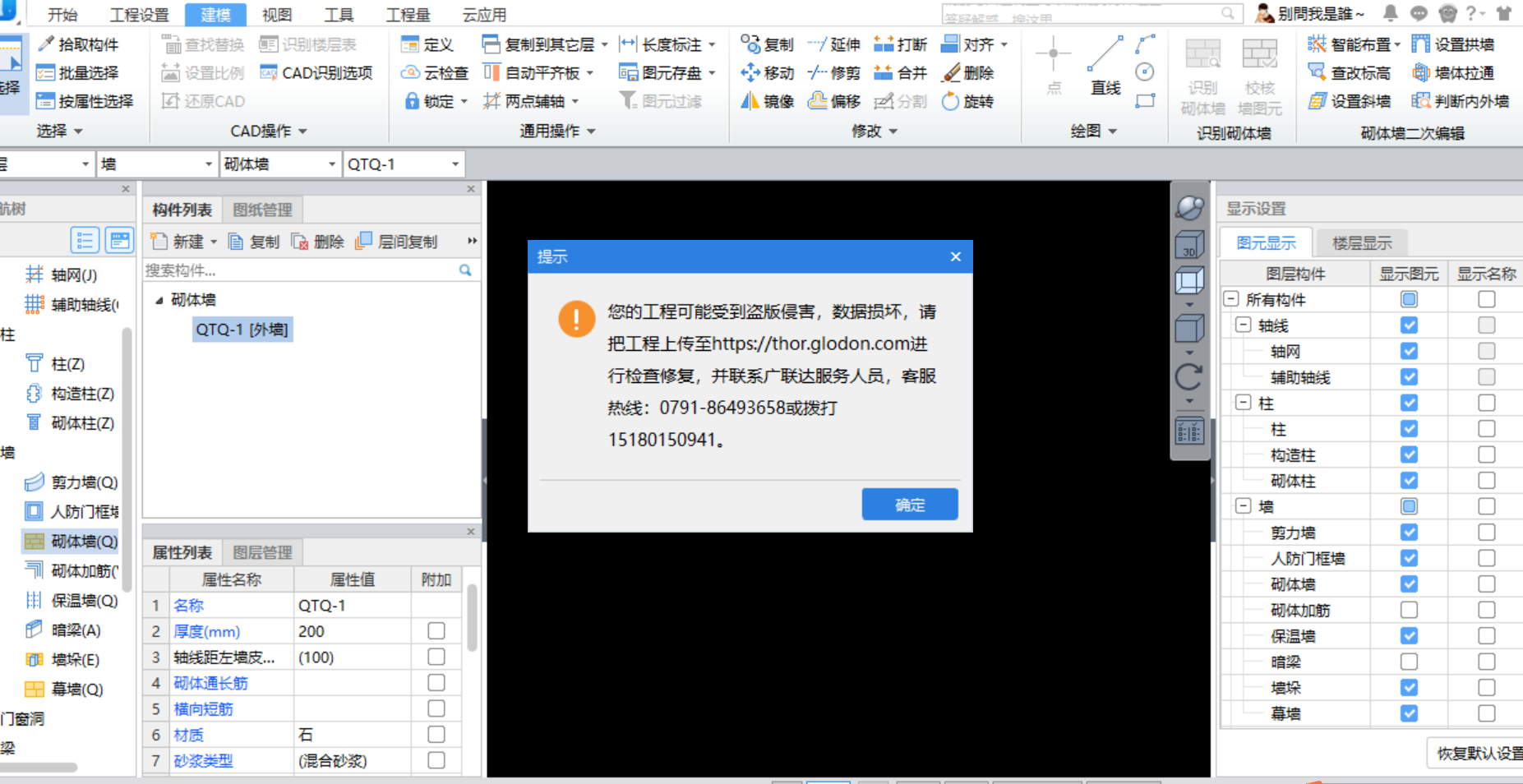
Task: Open the 工程量 ribbon tab
Action: [408, 15]
